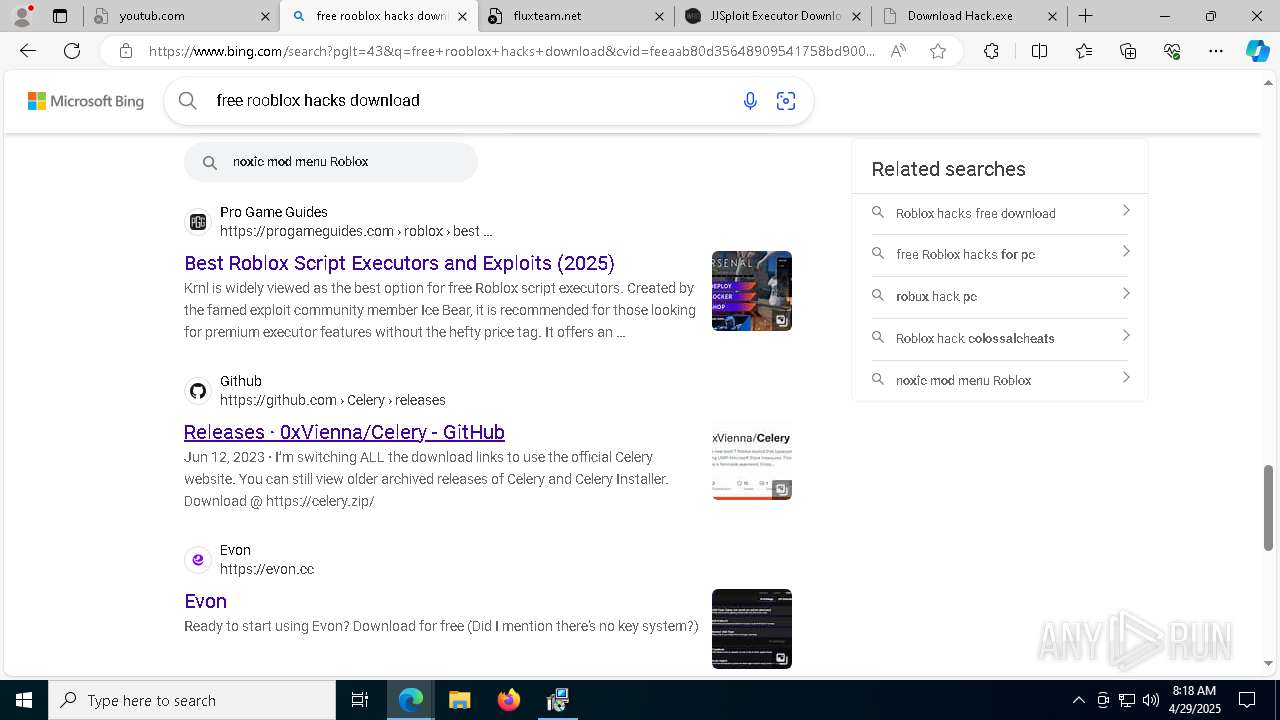1280x720 pixels.
Task: Click the noxic mod menu Roblox suggestion pill
Action: [x=331, y=162]
